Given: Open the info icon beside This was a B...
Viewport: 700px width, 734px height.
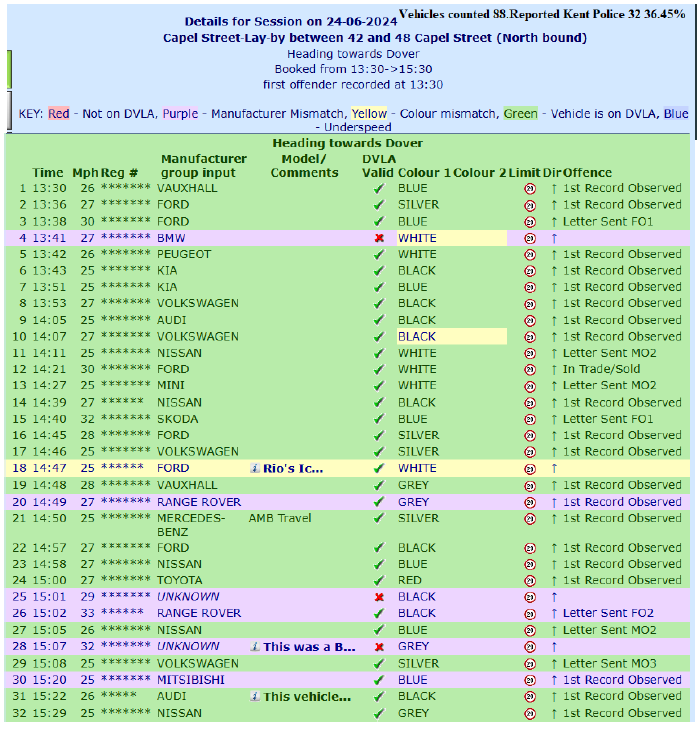Looking at the screenshot, I should click(x=255, y=646).
